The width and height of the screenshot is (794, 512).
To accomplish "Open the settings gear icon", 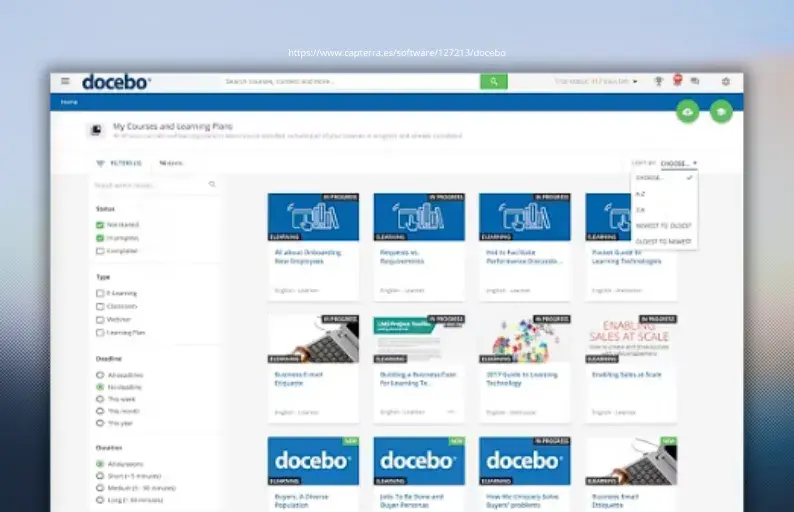I will tap(726, 82).
